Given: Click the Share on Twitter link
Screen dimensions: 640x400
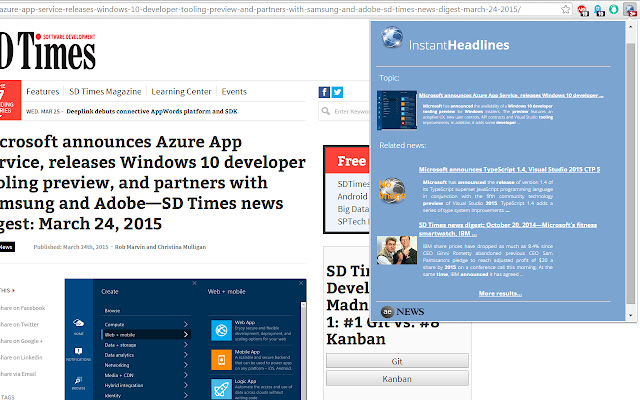Looking at the screenshot, I should click(20, 324).
